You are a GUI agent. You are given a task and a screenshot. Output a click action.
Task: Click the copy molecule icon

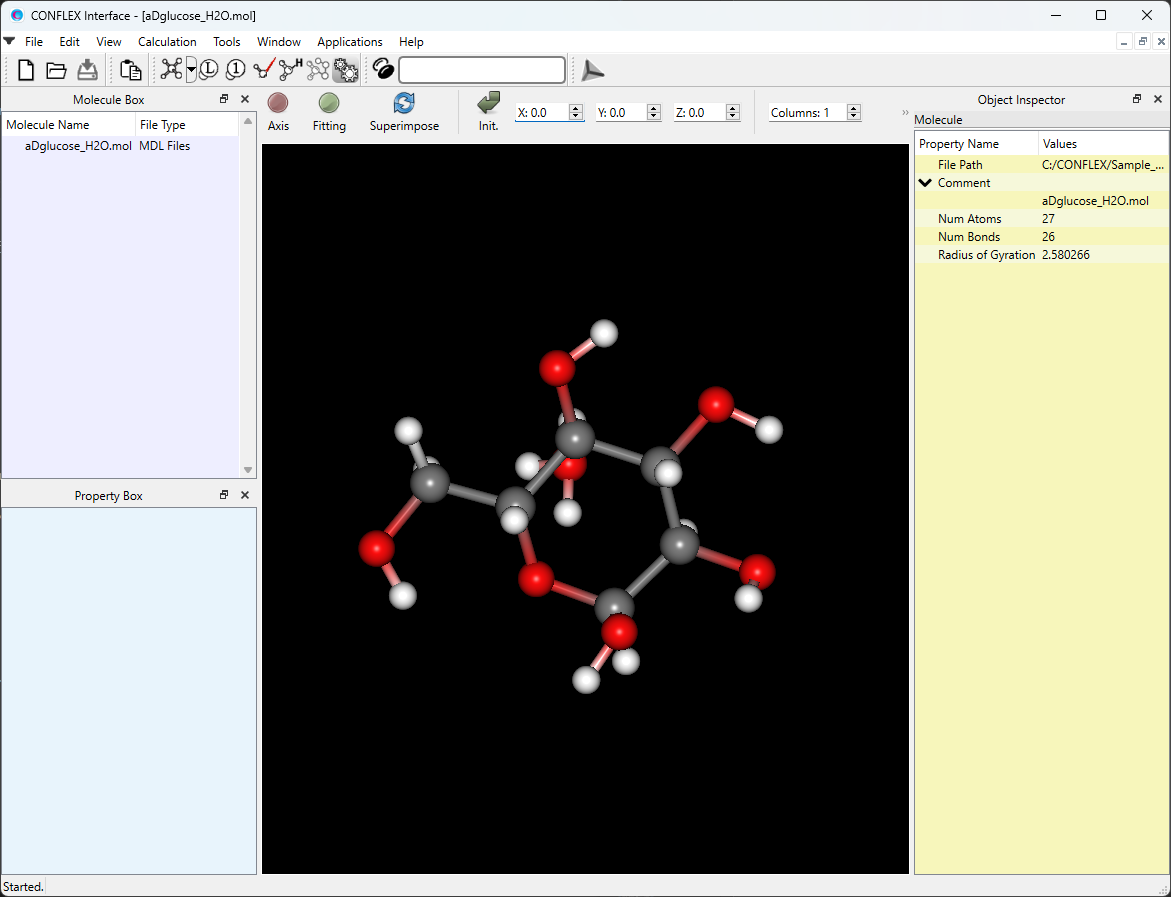[x=130, y=70]
